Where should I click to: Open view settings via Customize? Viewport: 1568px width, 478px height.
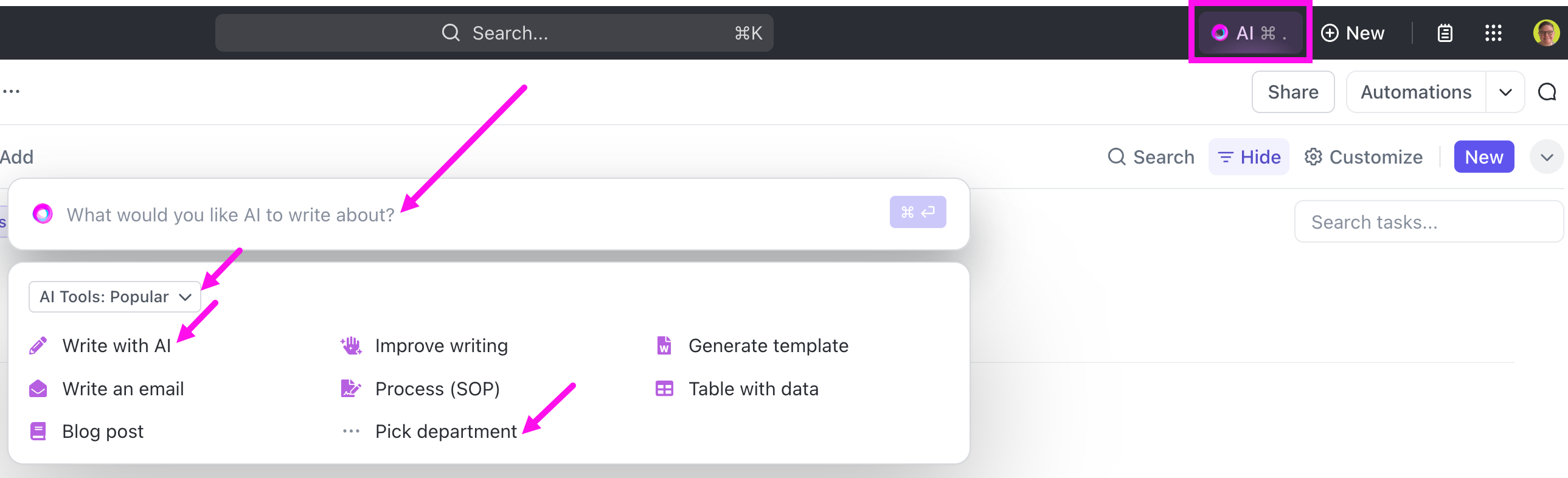[x=1364, y=156]
